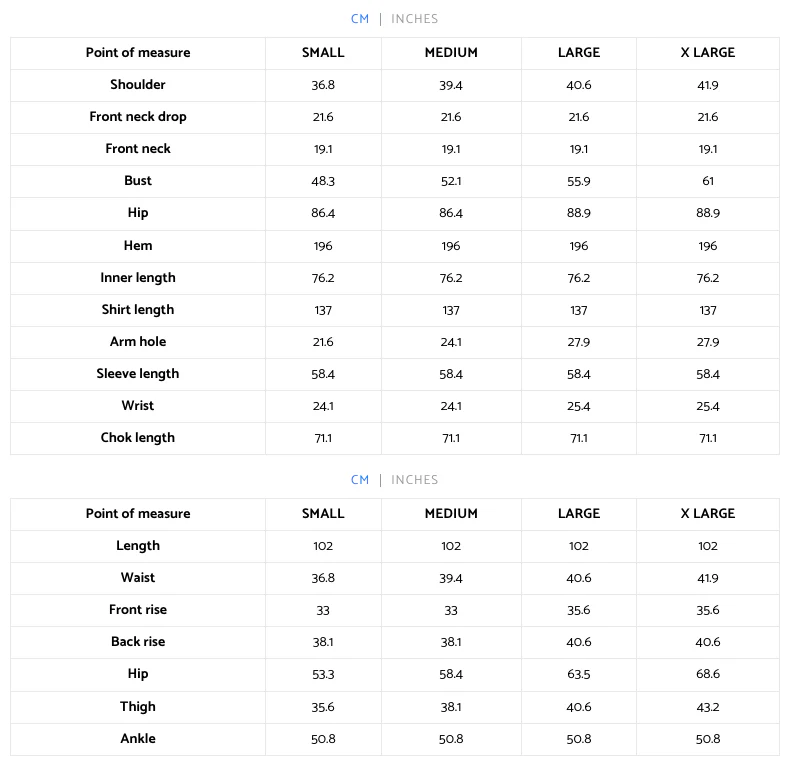Viewport: 791px width, 762px height.
Task: Click the X LARGE header in top table
Action: click(x=707, y=53)
